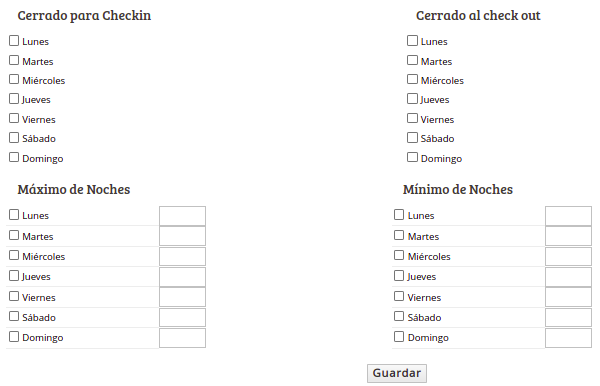The image size is (600, 386).
Task: Select Sábado input box in Máximo de Noches
Action: click(182, 318)
